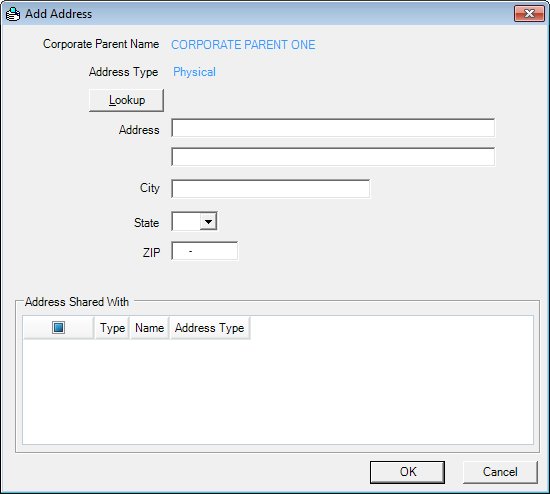Click into the City text field

coord(270,189)
